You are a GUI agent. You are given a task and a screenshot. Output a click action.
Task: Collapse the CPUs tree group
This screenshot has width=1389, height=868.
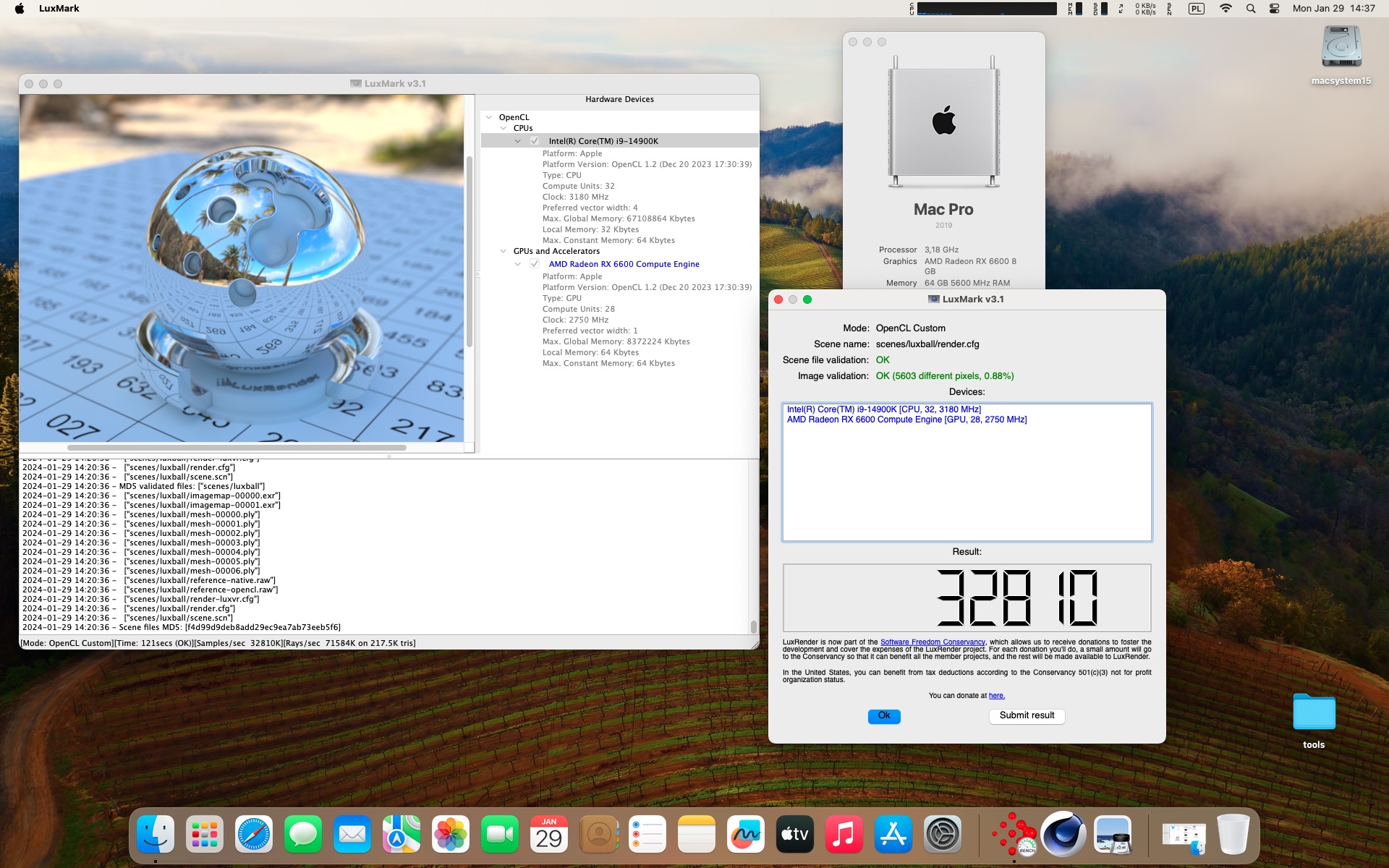504,128
